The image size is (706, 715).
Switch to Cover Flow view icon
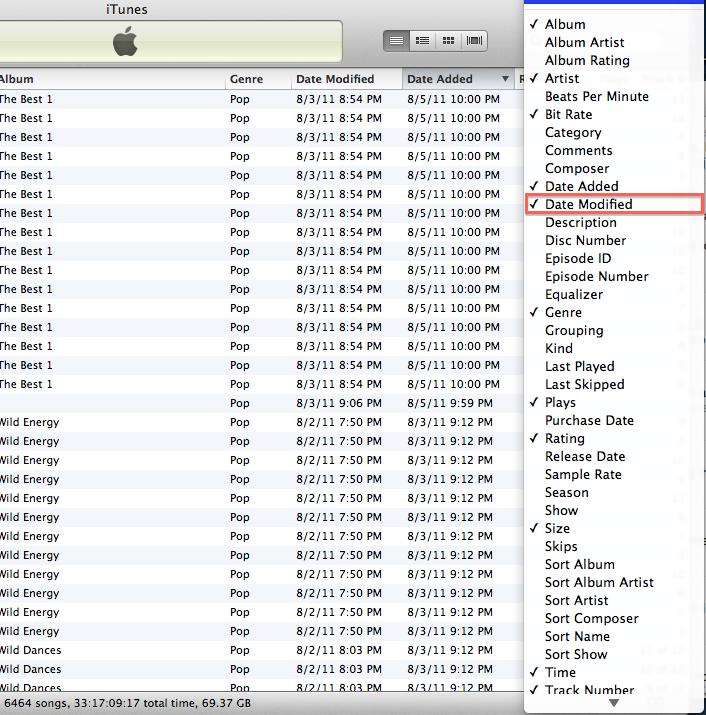(474, 41)
